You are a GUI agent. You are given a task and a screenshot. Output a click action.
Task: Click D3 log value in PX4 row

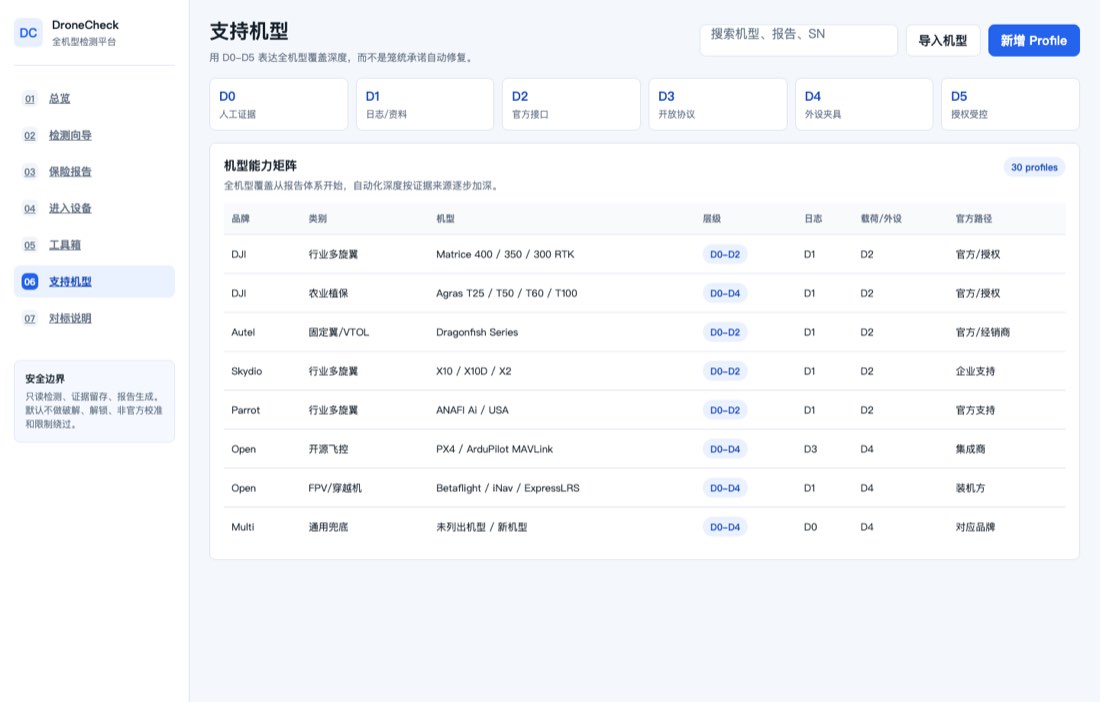pos(810,449)
